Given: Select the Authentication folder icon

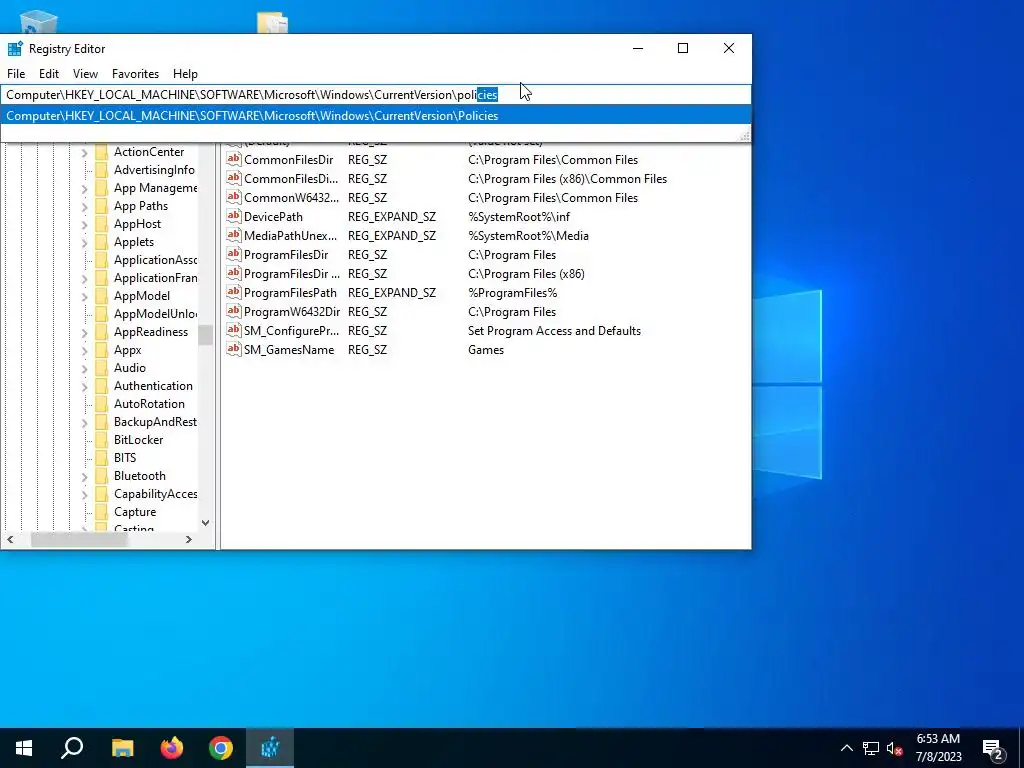Looking at the screenshot, I should pos(101,386).
